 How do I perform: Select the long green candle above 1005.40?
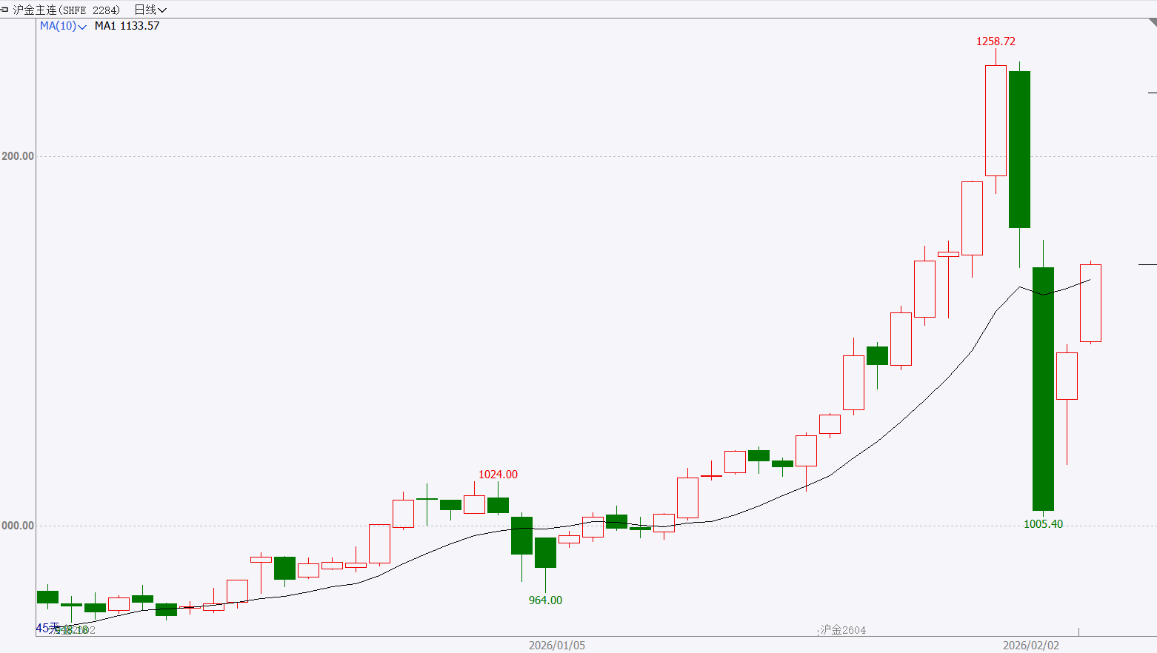tap(1043, 389)
